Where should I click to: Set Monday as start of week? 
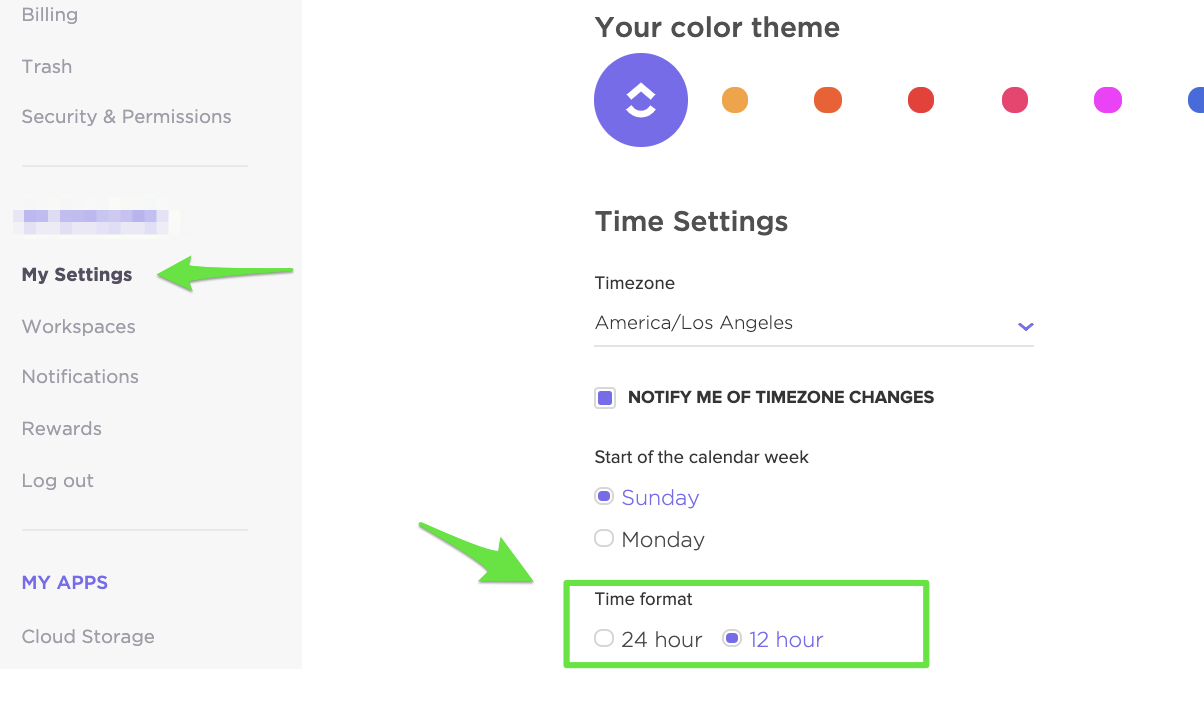[x=604, y=539]
